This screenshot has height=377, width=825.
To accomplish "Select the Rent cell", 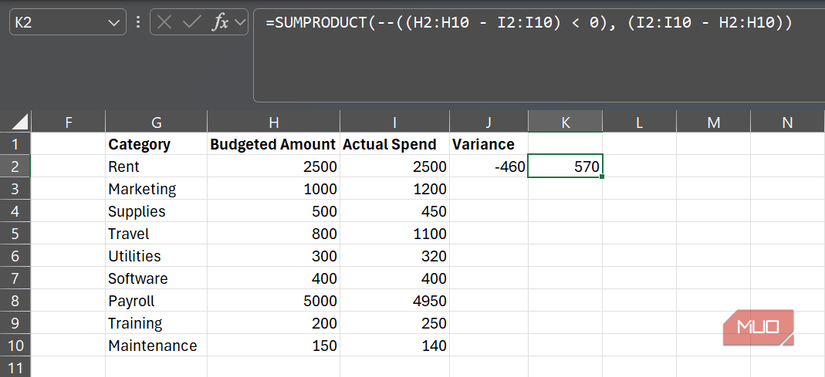I will pyautogui.click(x=156, y=167).
